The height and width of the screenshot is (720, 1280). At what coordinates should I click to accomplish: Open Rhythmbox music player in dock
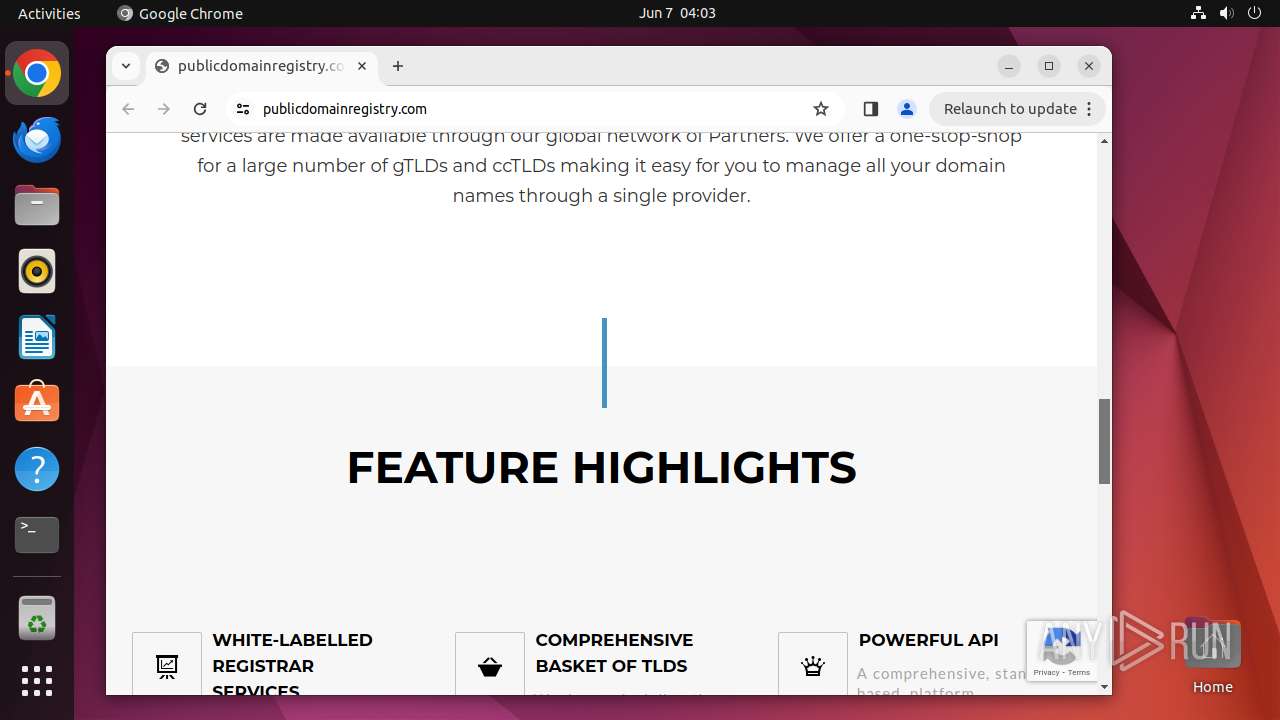[x=37, y=271]
